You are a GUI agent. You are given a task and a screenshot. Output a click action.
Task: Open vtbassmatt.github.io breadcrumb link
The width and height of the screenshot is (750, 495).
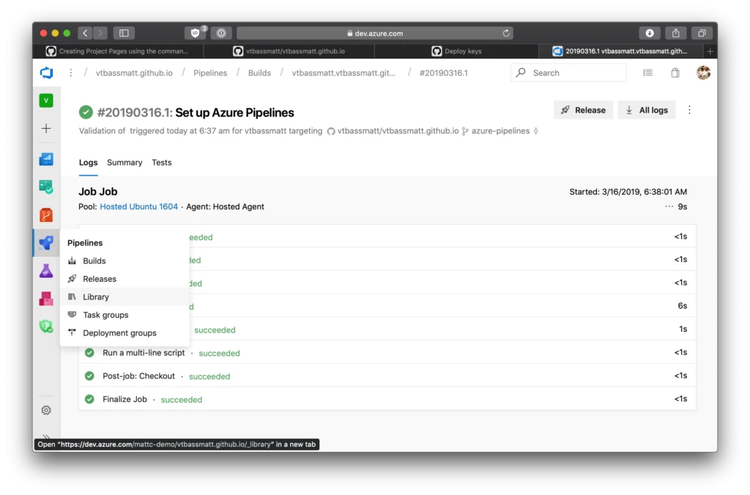pos(134,73)
